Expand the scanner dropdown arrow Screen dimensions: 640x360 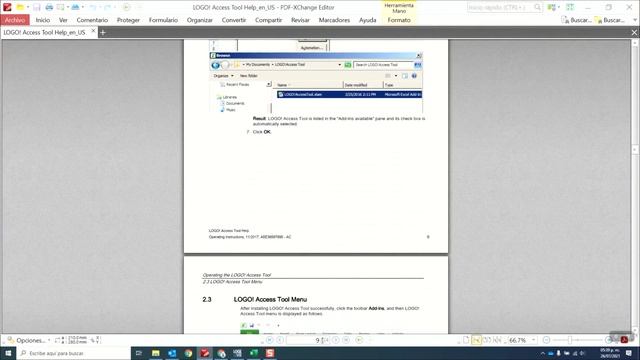[x=83, y=7]
